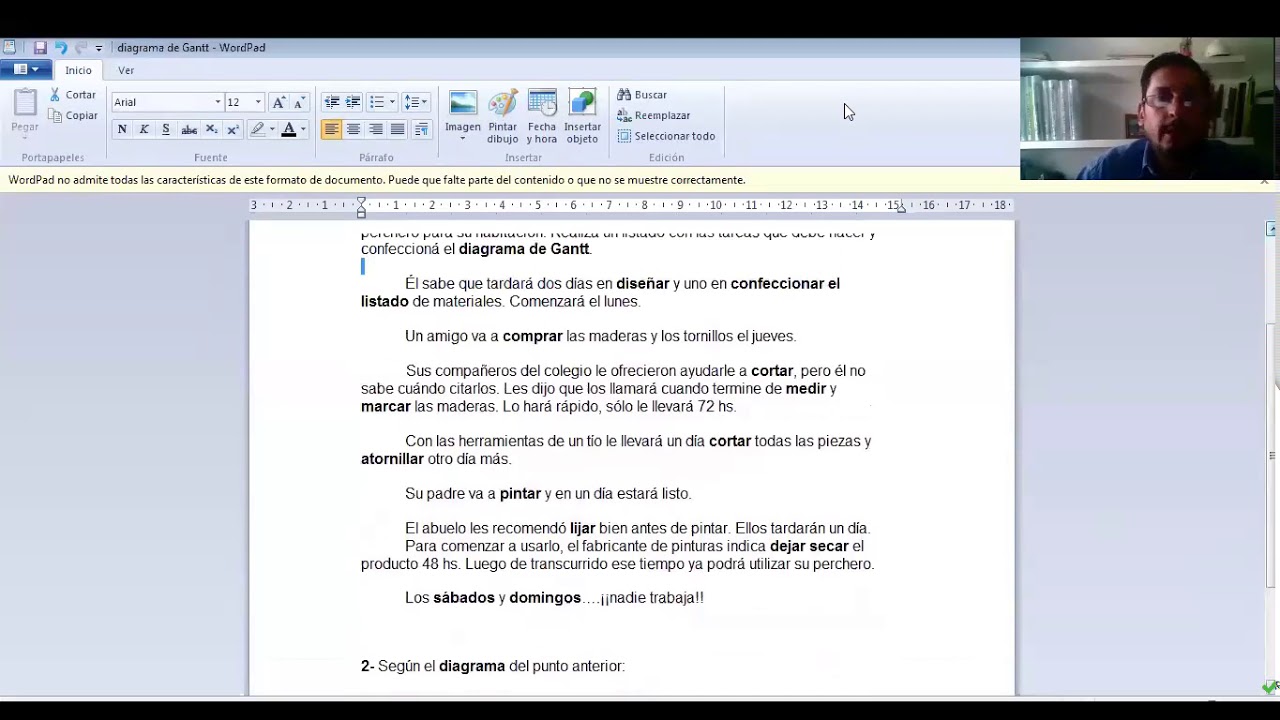Toggle italic (K) formatting

144,129
